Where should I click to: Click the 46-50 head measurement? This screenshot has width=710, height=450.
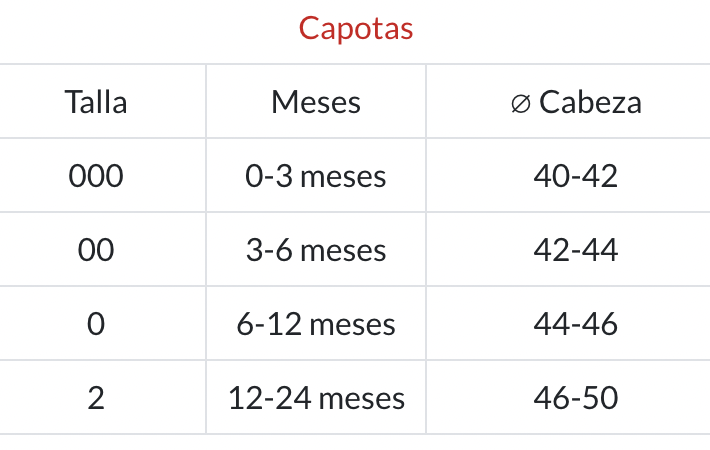(576, 398)
